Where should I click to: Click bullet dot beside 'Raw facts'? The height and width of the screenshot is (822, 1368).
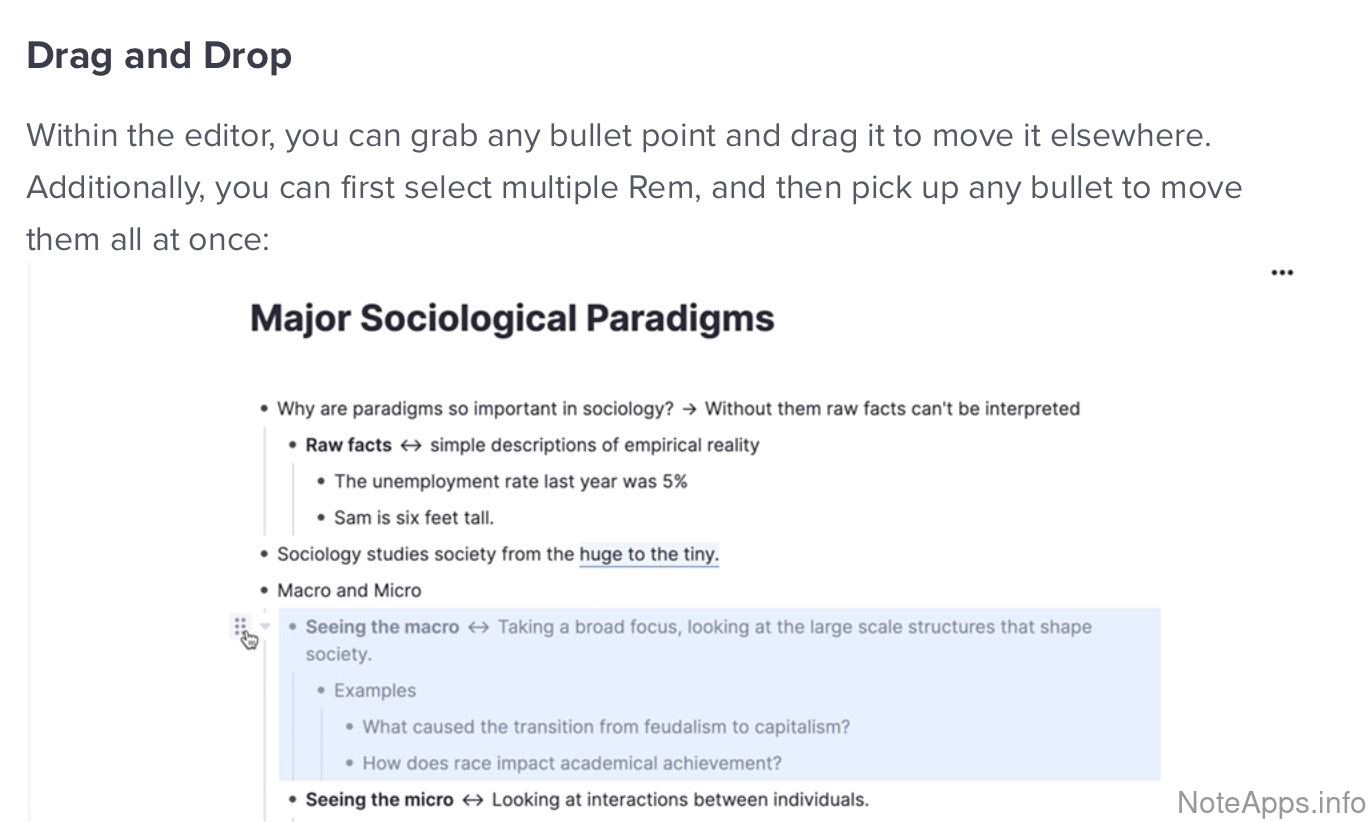293,445
